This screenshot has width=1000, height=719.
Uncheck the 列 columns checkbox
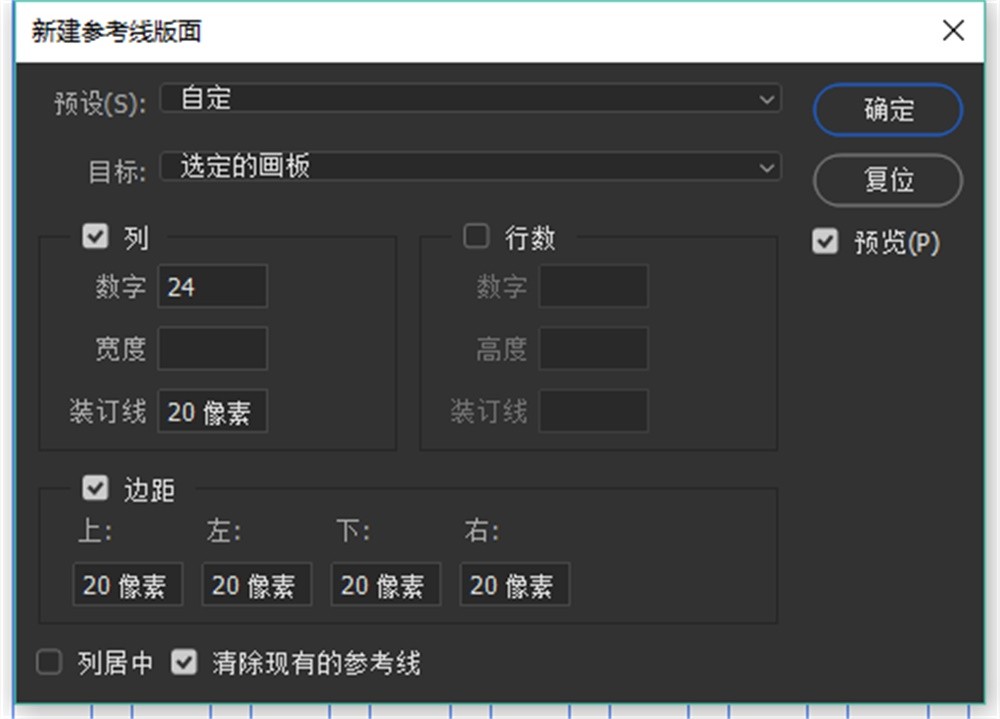point(95,237)
